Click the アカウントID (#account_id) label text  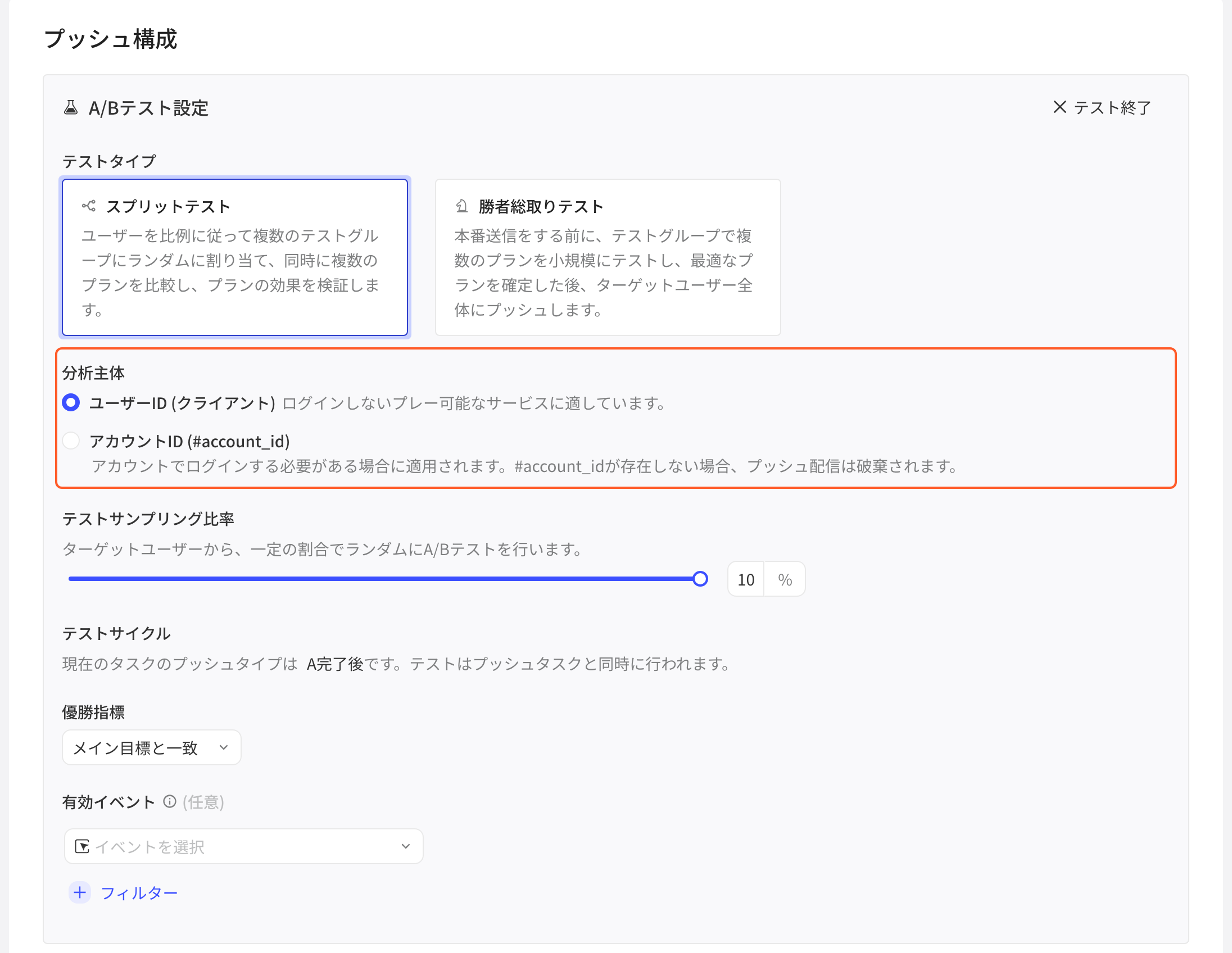pos(189,441)
